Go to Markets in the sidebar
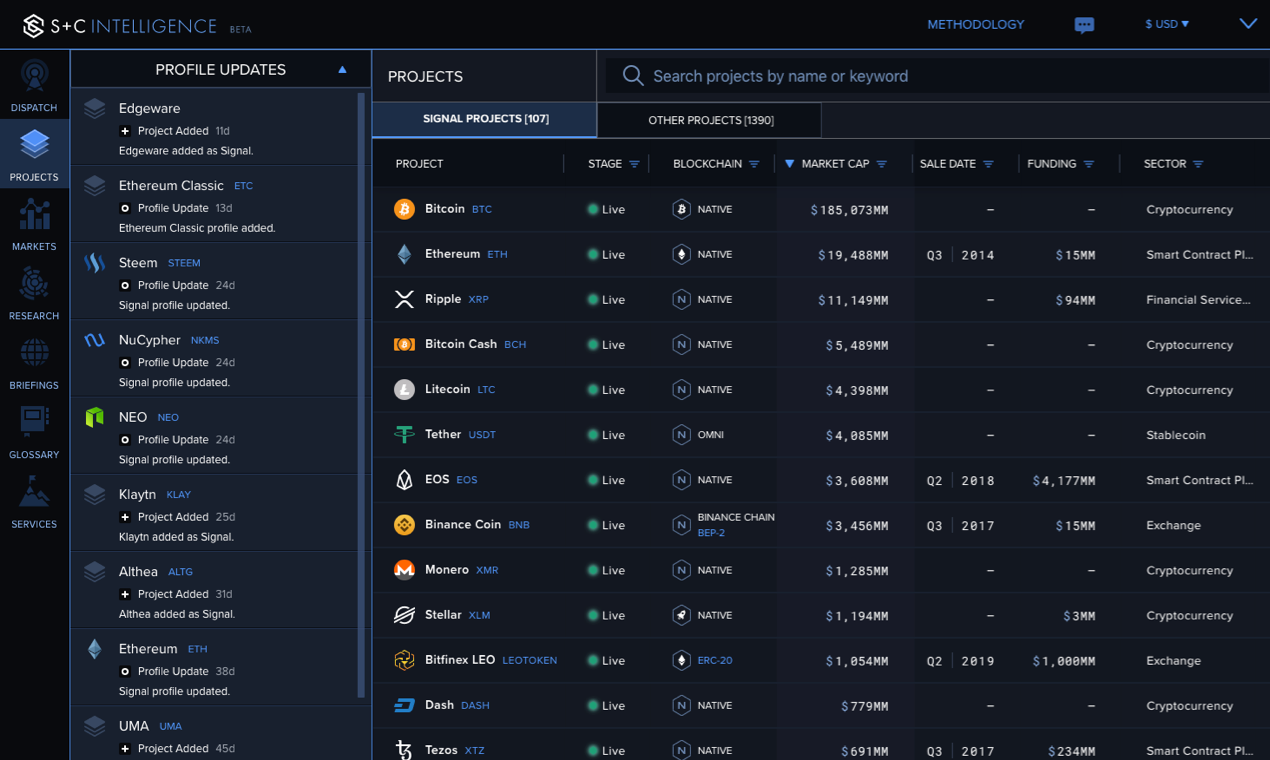This screenshot has height=760, width=1270. (34, 224)
